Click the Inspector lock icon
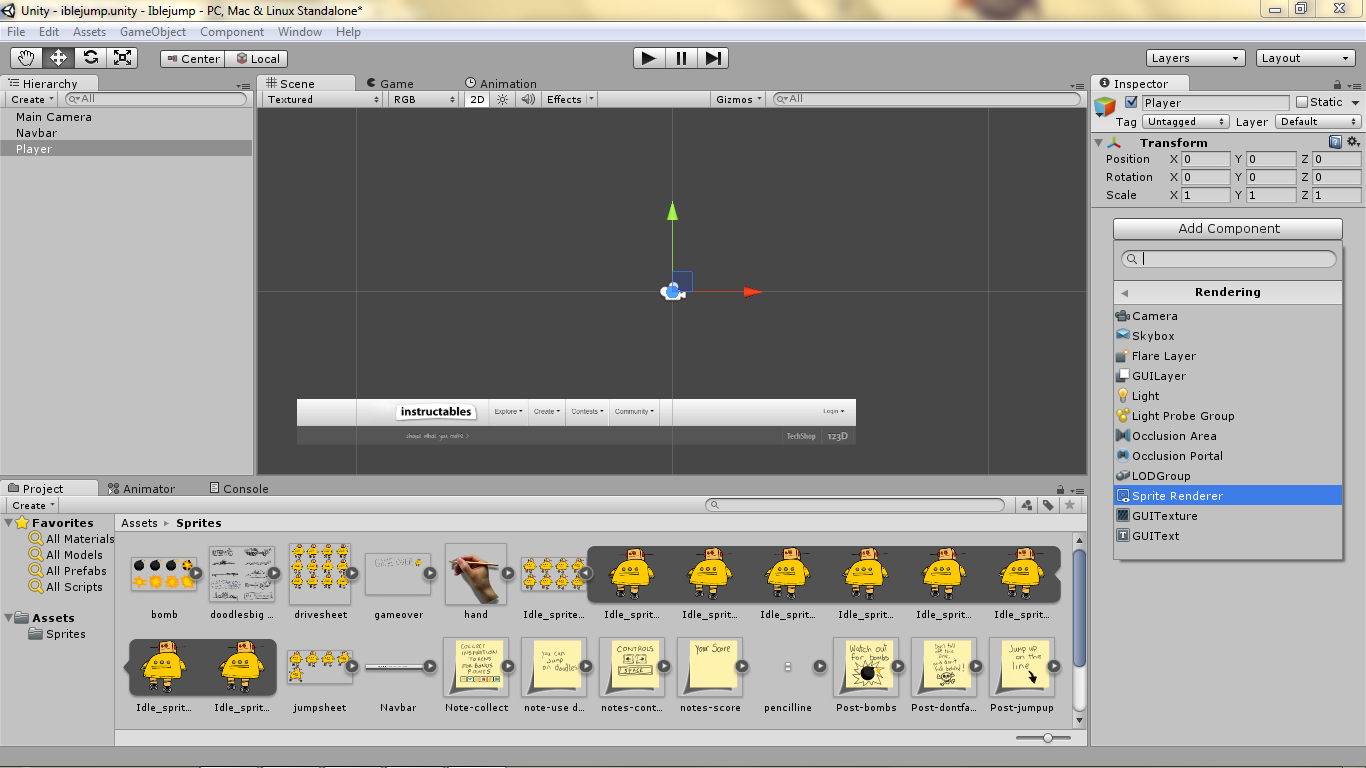The image size is (1366, 768). (1338, 83)
